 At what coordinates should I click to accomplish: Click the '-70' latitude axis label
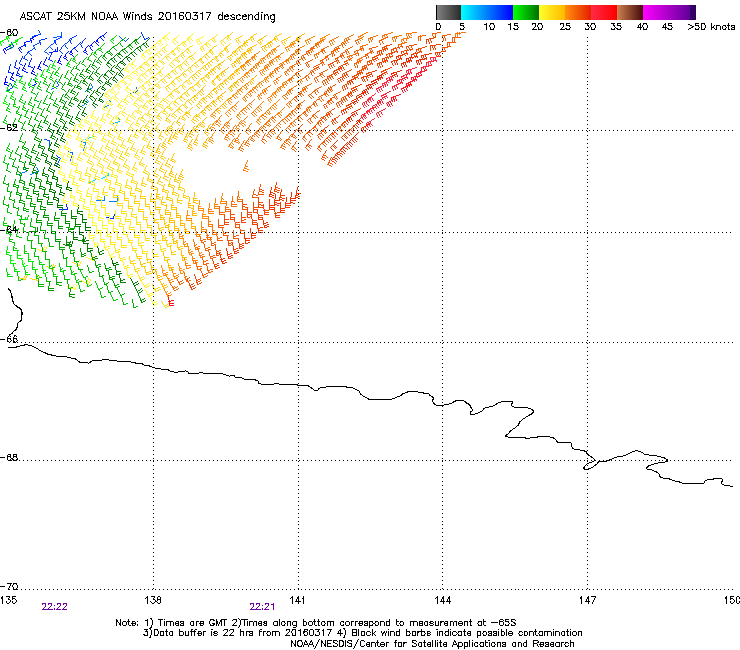pos(9,586)
